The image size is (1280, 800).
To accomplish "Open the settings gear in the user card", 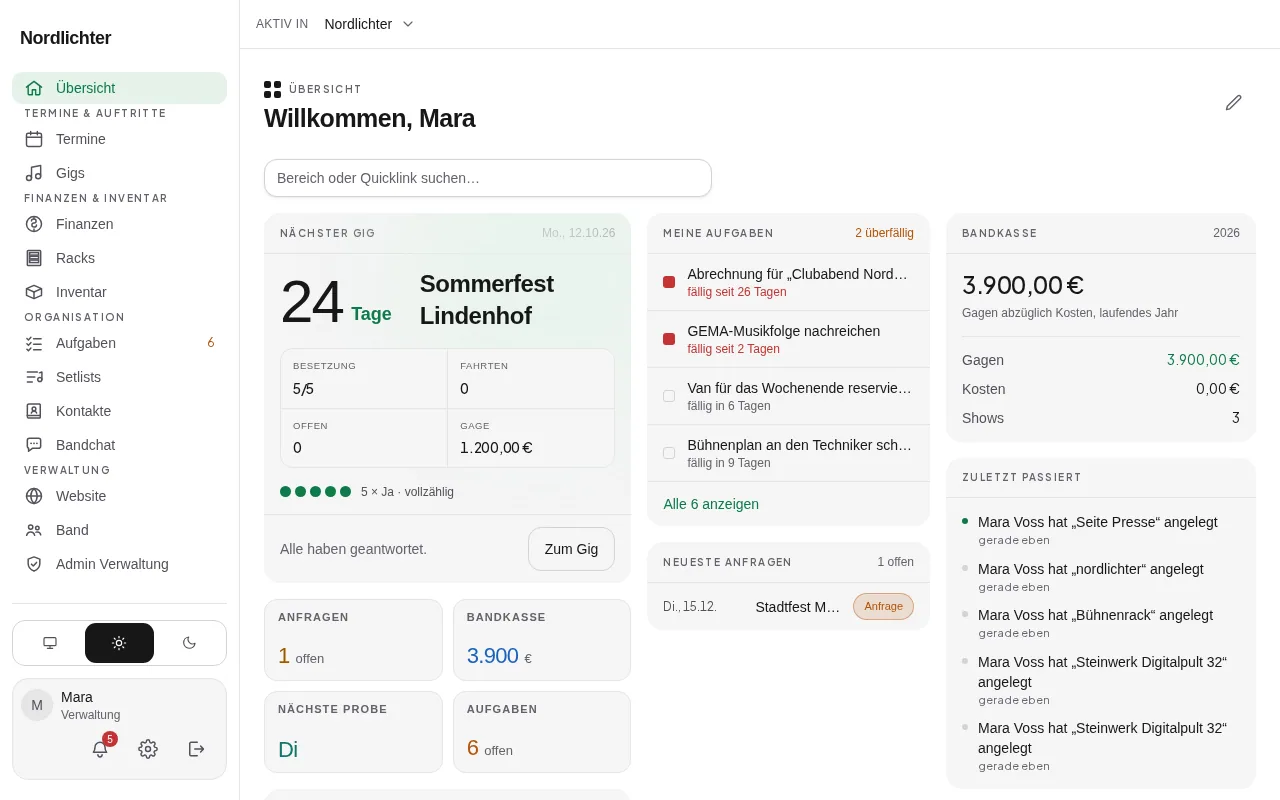I will click(148, 749).
